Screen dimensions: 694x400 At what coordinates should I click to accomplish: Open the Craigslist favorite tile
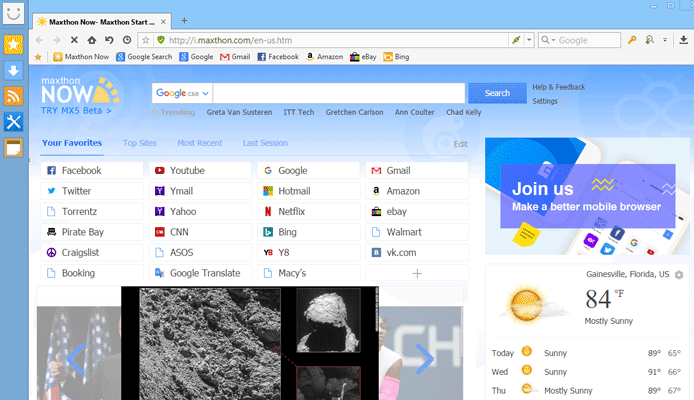tap(92, 253)
